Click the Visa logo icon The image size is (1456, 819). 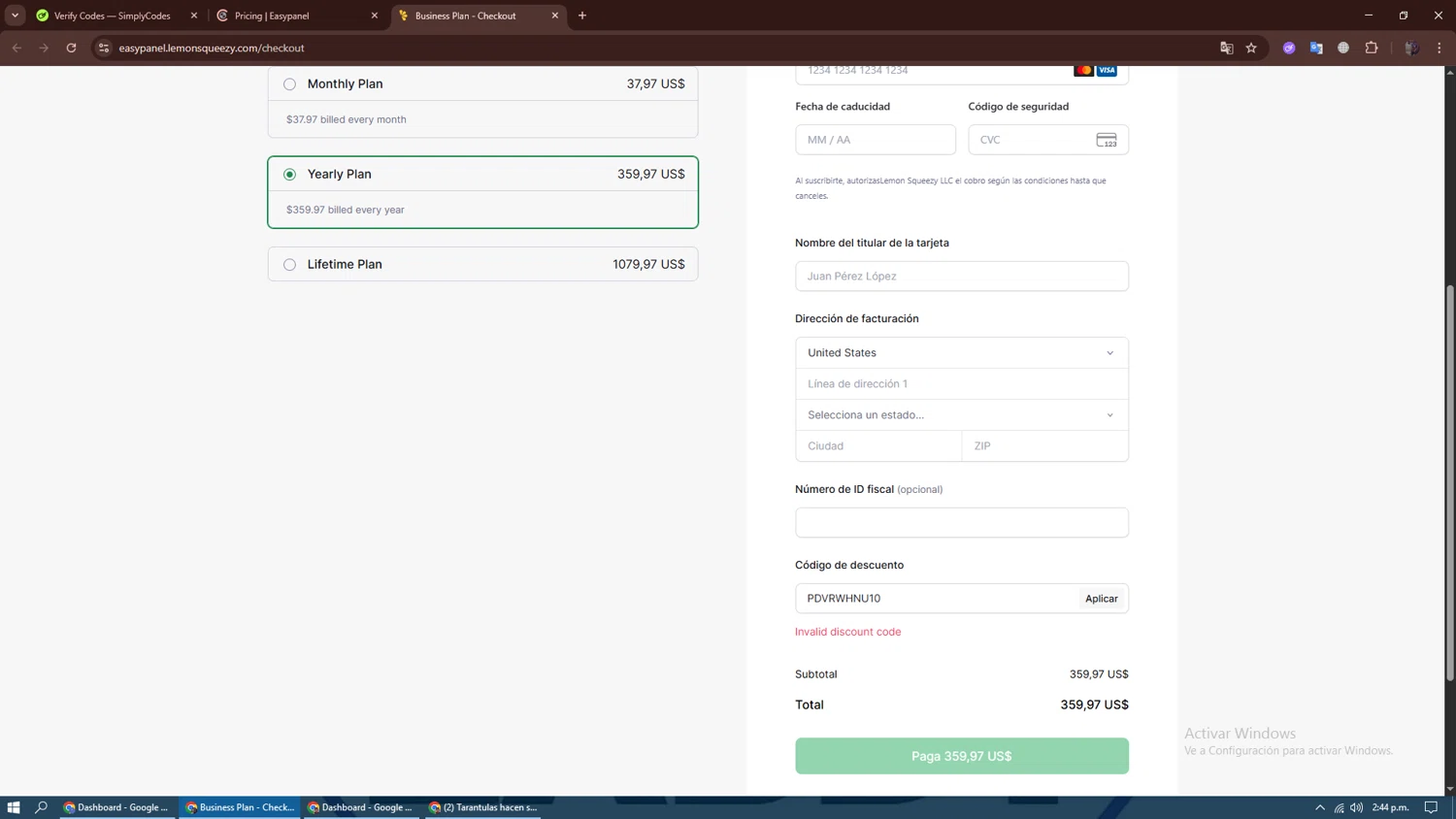coord(1107,71)
